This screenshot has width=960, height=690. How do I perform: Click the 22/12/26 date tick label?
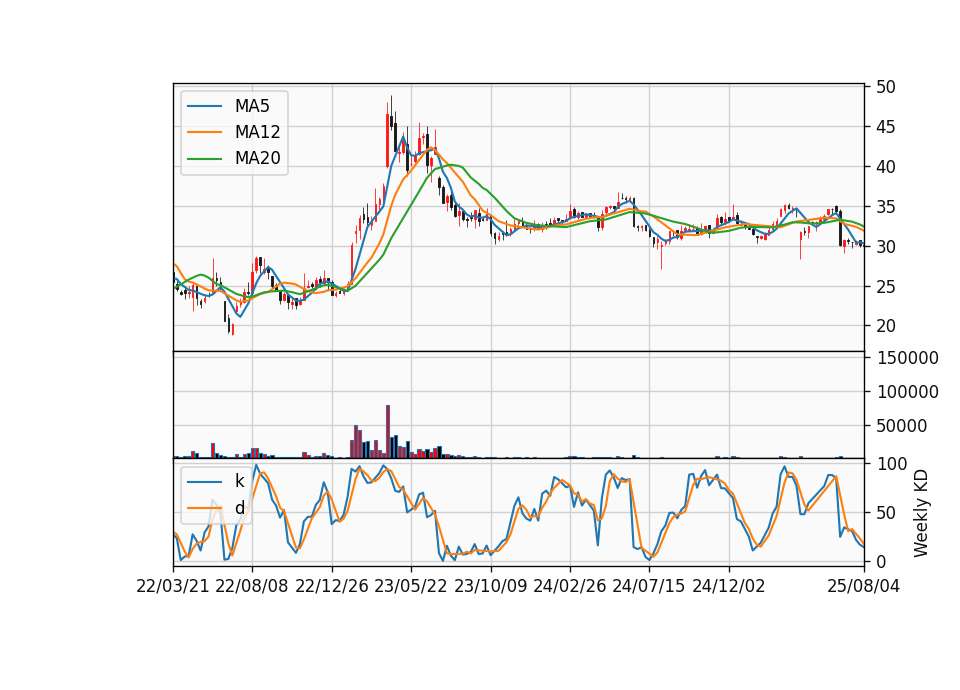332,586
